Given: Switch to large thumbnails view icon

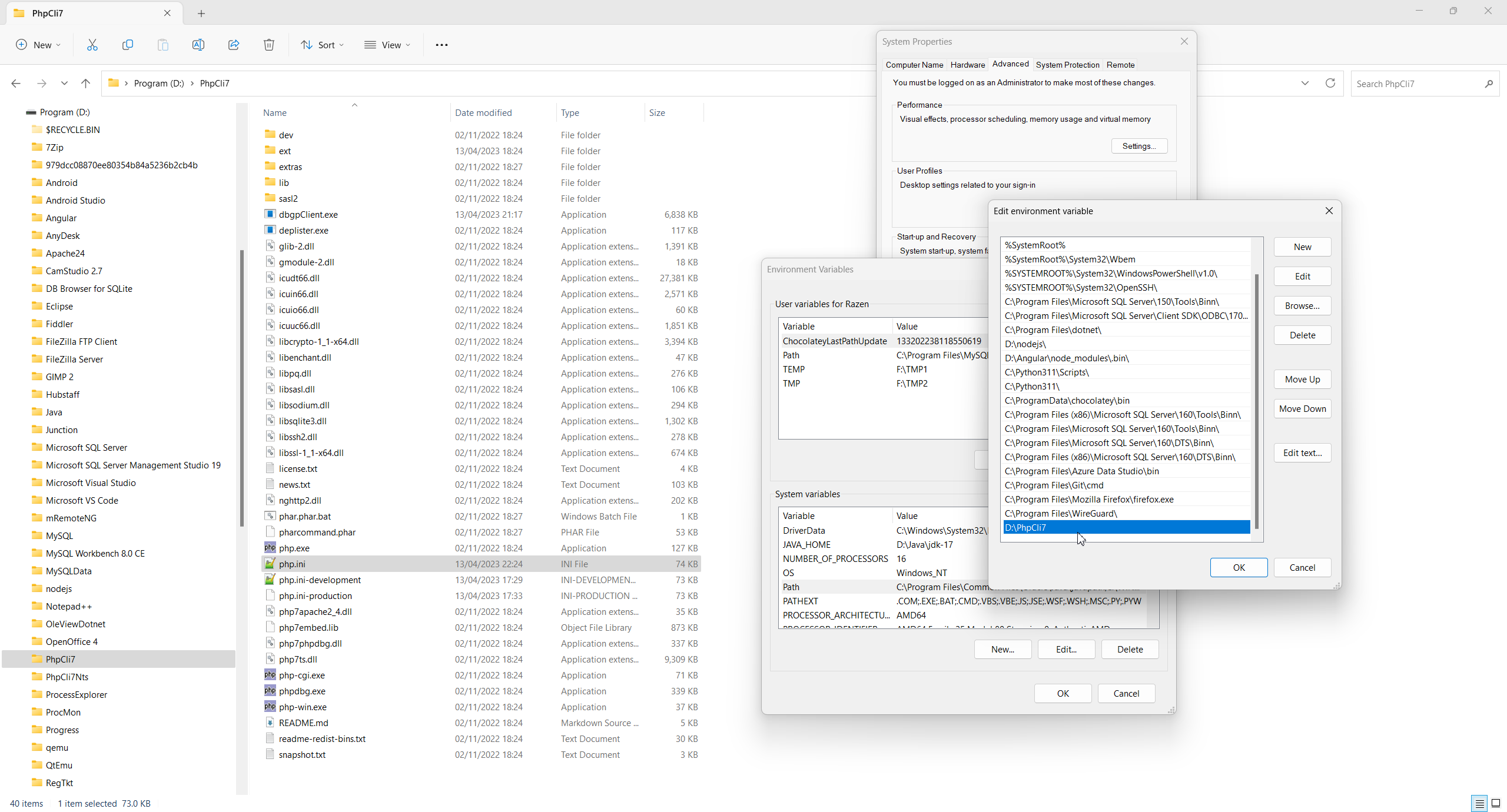Looking at the screenshot, I should point(1496,803).
